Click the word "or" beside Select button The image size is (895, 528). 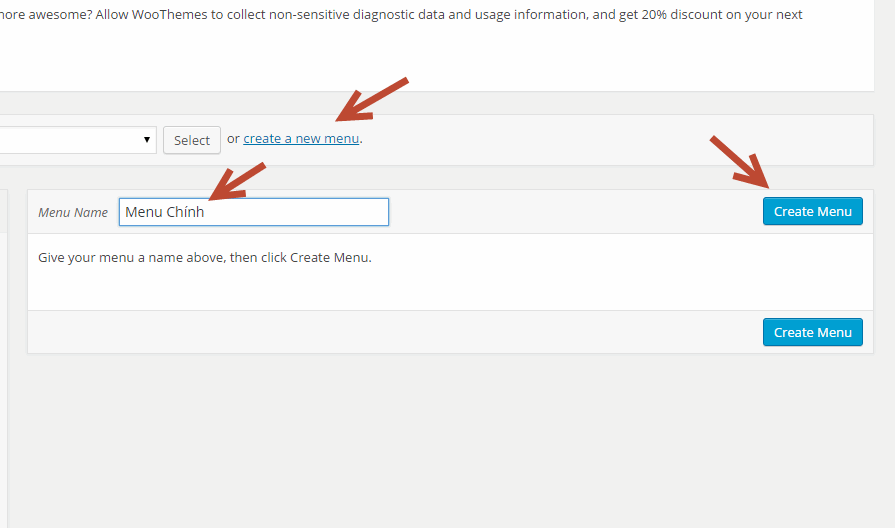[233, 139]
